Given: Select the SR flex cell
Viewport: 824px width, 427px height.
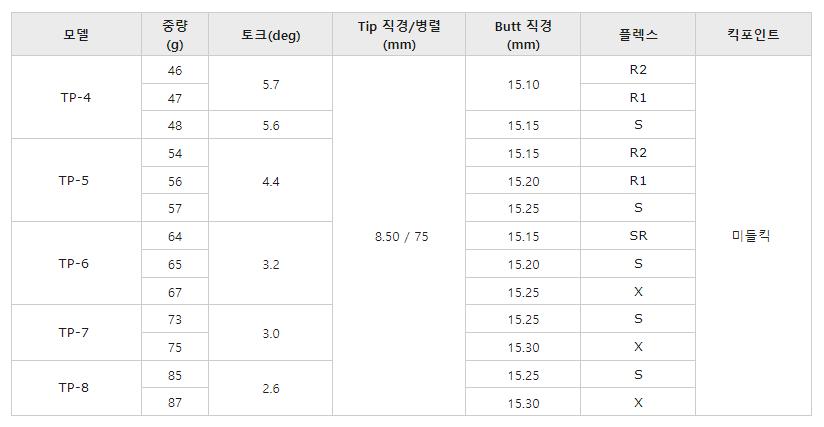Looking at the screenshot, I should 638,237.
